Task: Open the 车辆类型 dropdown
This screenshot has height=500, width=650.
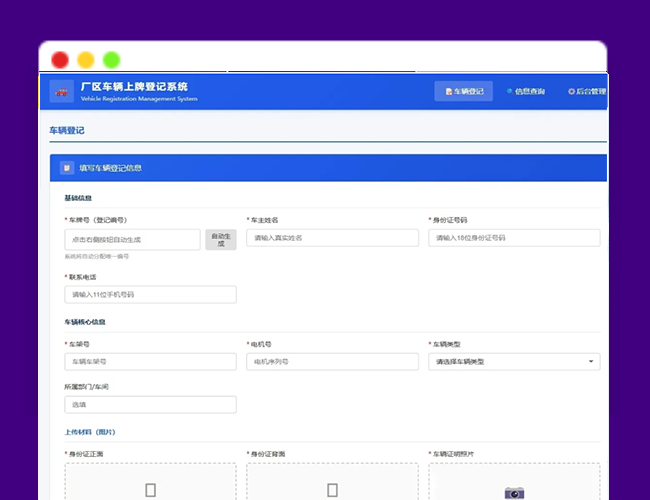Action: 514,362
